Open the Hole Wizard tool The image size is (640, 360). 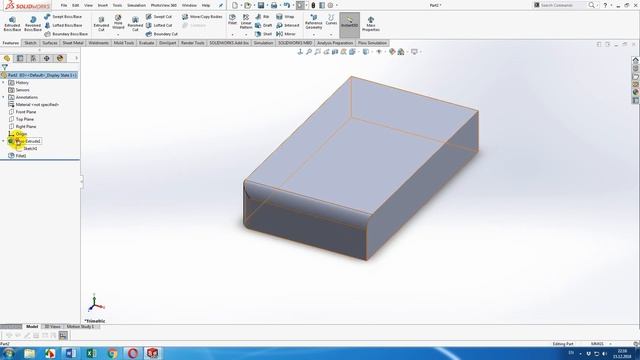click(x=118, y=22)
